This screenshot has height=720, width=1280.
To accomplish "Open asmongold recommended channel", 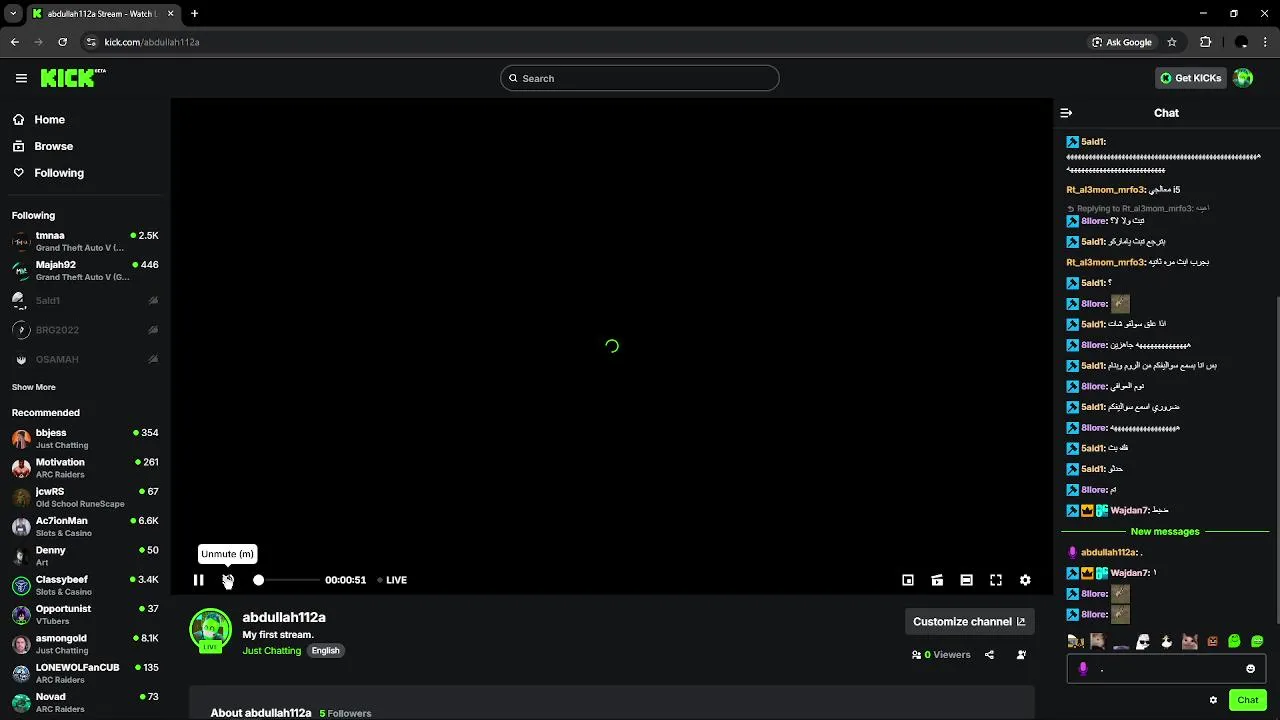I will coord(85,643).
